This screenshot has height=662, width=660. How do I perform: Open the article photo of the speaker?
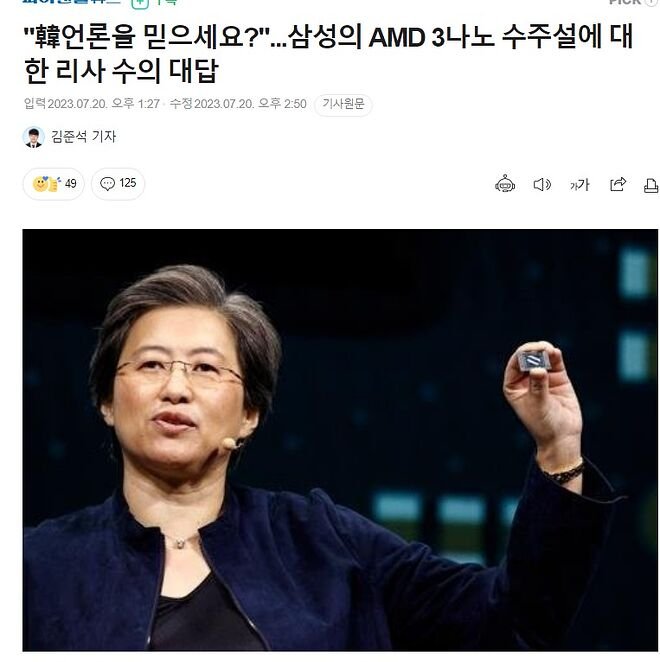pyautogui.click(x=340, y=440)
